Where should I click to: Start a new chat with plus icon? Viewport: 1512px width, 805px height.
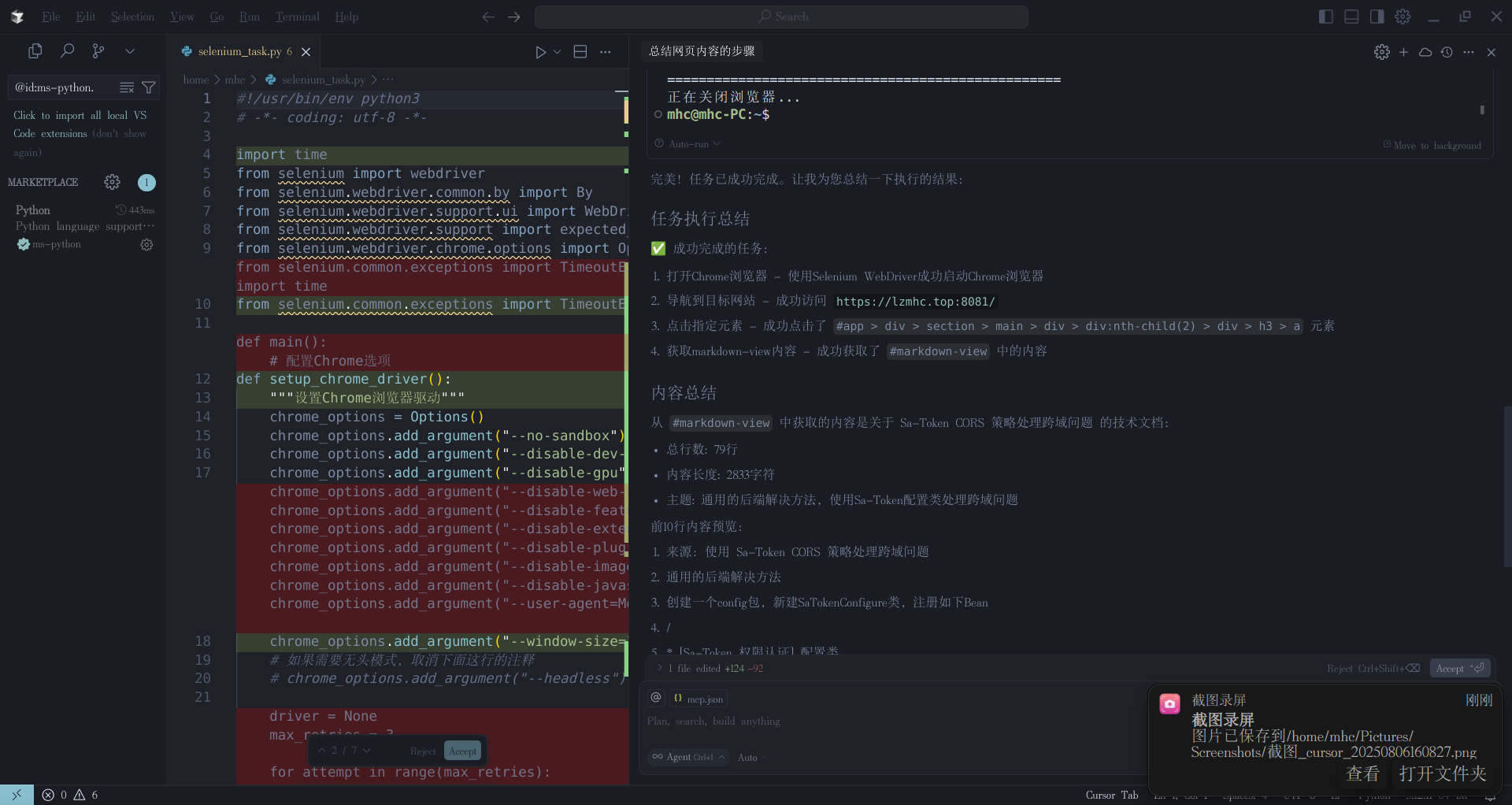(1403, 52)
